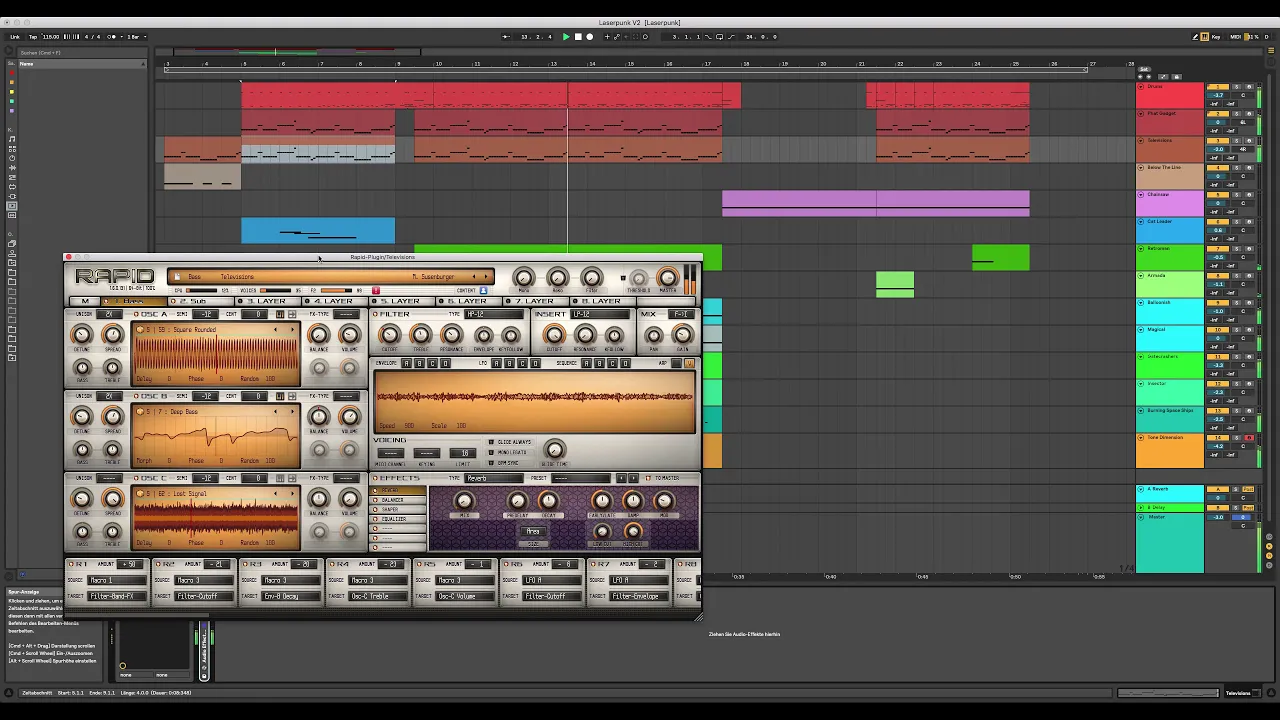Click the Chainsaw pink clip in arrangement
Viewport: 1280px width, 720px height.
(875, 202)
